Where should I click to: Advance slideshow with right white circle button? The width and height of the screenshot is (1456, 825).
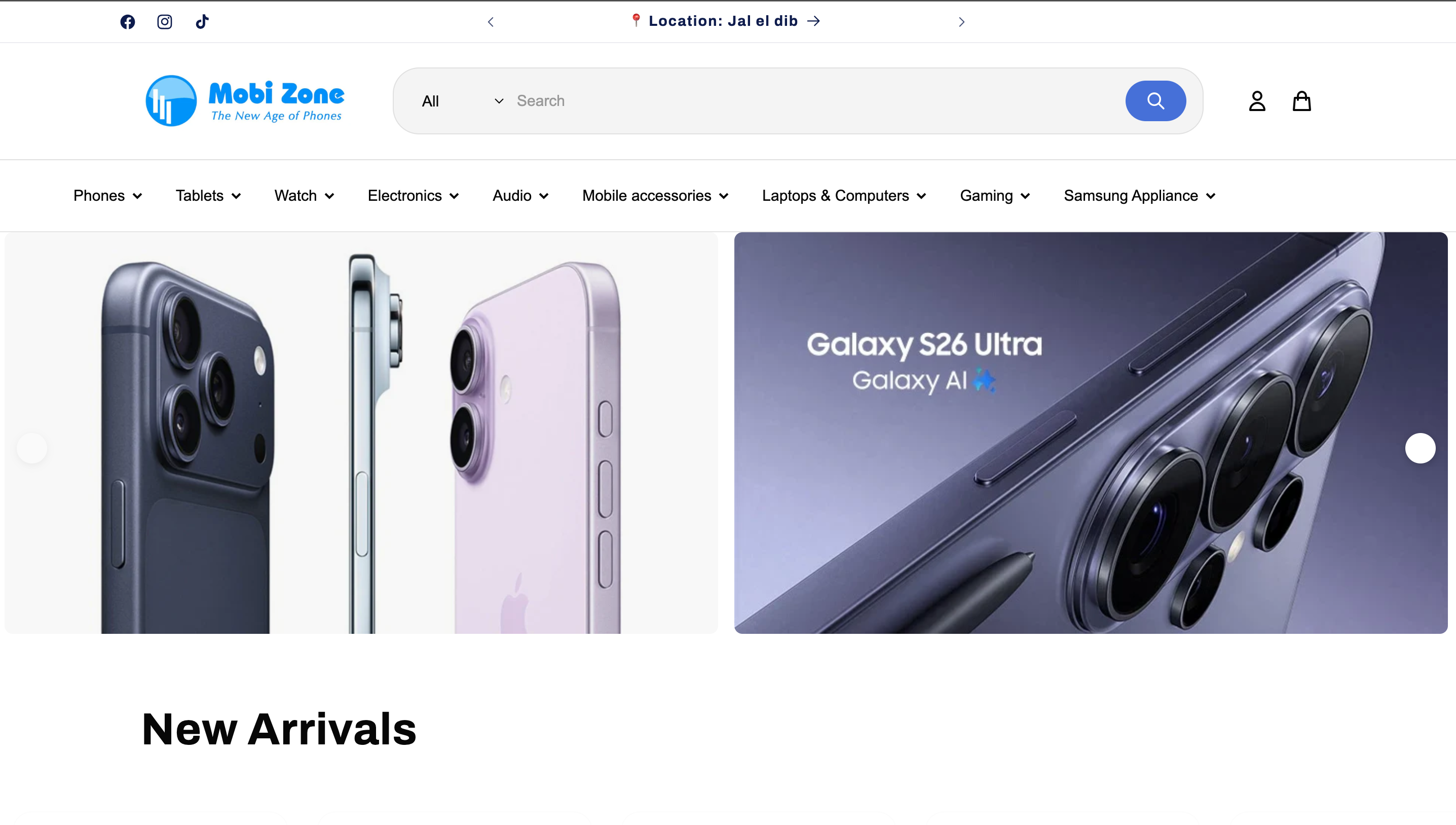point(1420,448)
